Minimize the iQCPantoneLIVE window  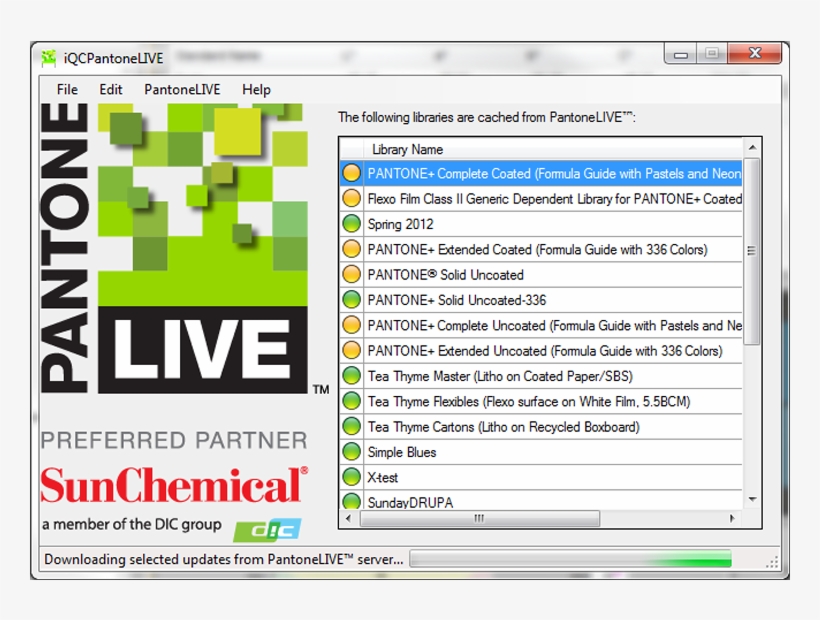point(681,53)
